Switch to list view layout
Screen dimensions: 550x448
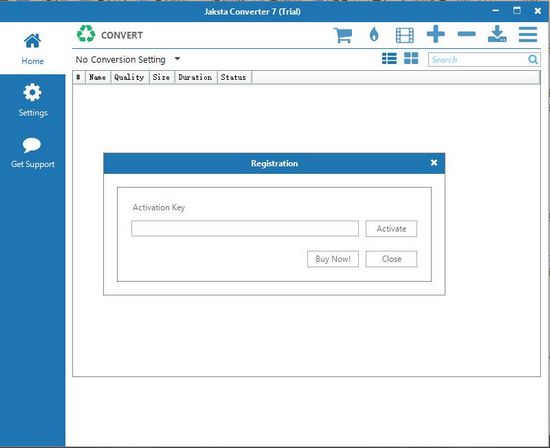[389, 59]
